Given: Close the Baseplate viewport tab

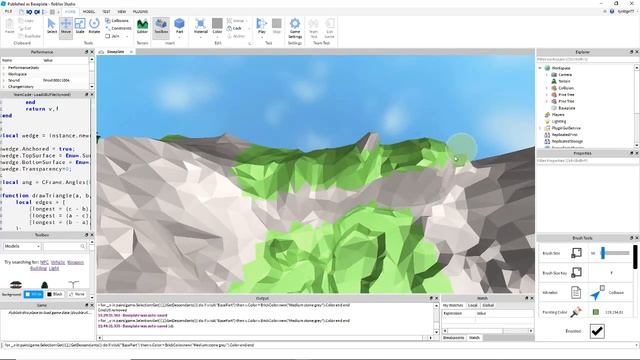Looking at the screenshot, I should tap(131, 52).
